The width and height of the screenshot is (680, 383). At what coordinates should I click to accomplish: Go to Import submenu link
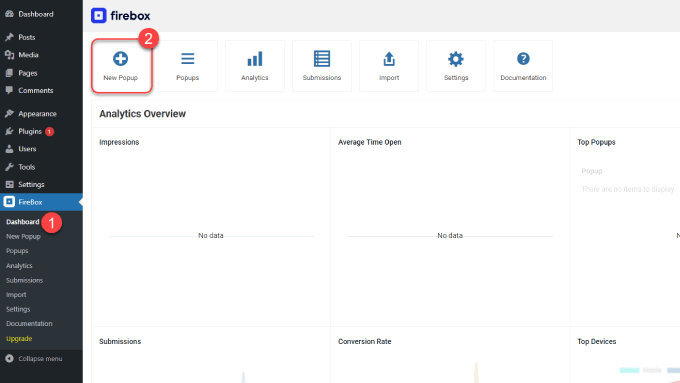click(x=16, y=295)
